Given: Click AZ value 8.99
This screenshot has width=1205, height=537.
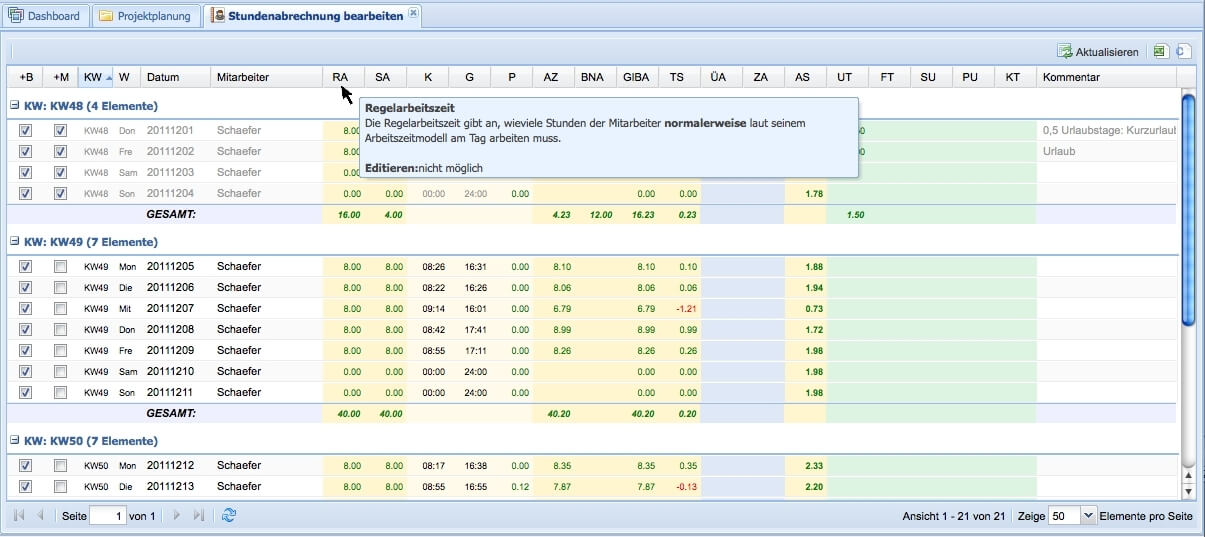Looking at the screenshot, I should (562, 329).
